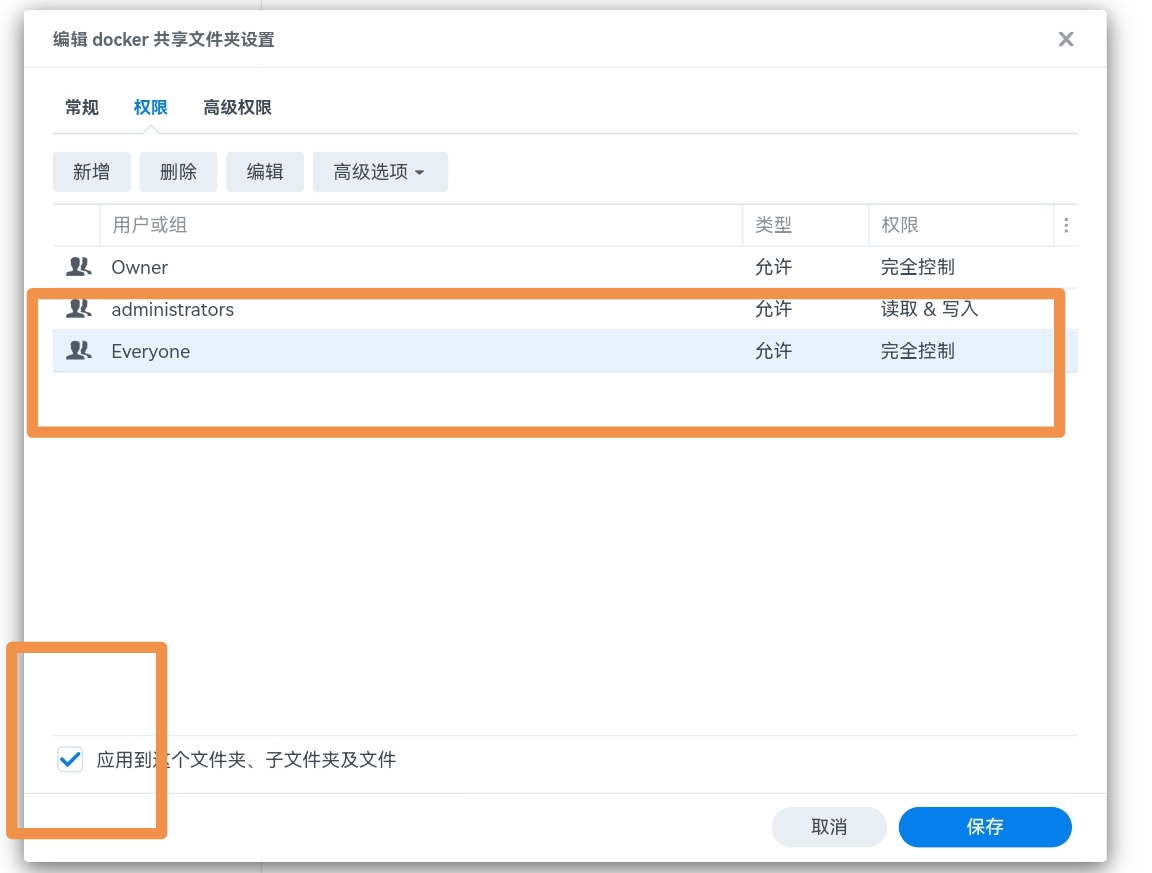Toggle apply to subfolders and files checkbox
Image resolution: width=1152 pixels, height=873 pixels.
coord(70,760)
